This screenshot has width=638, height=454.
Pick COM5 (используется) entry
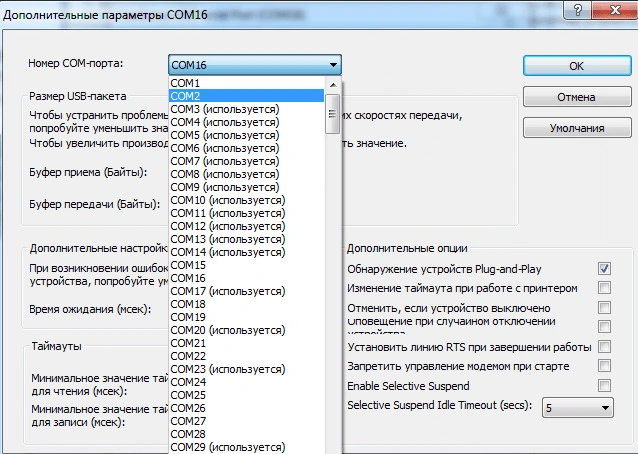[x=247, y=135]
